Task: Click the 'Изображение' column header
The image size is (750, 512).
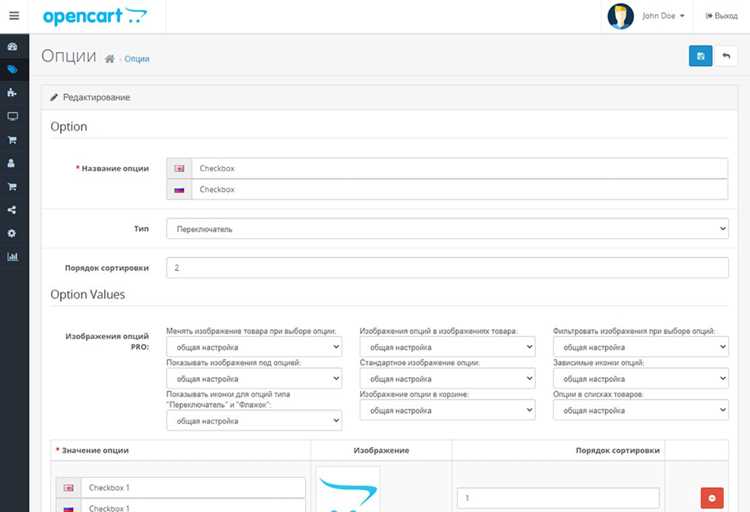Action: (381, 450)
